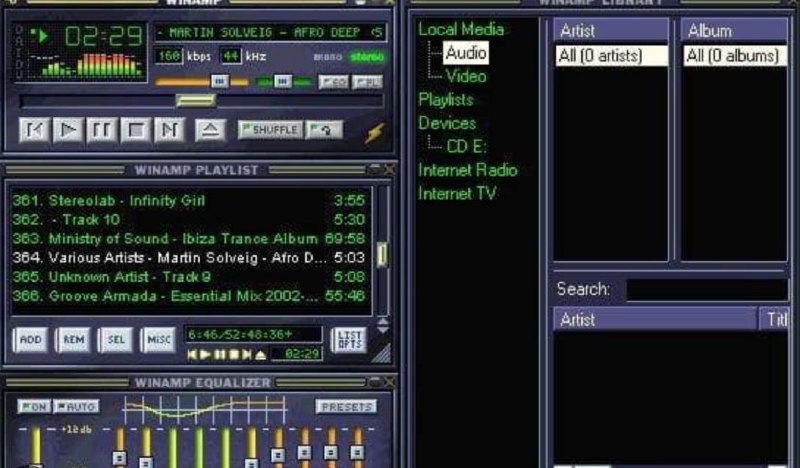This screenshot has width=800, height=468.
Task: Click the Previous track button in main window
Action: coord(34,130)
